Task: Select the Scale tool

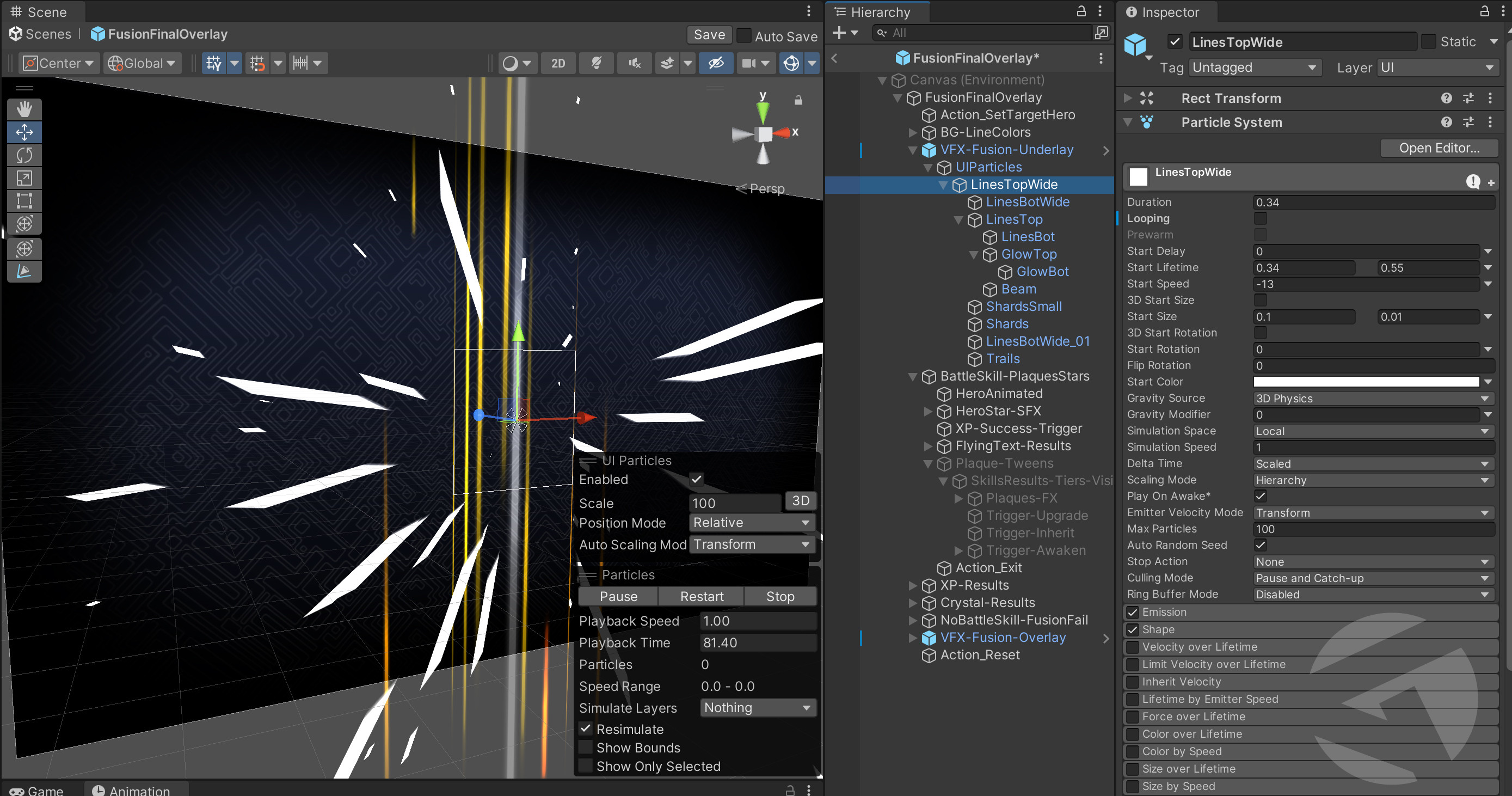Action: point(24,178)
